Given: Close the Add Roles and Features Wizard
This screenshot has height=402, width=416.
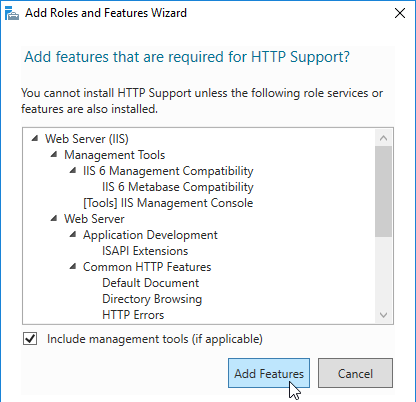Looking at the screenshot, I should click(400, 13).
